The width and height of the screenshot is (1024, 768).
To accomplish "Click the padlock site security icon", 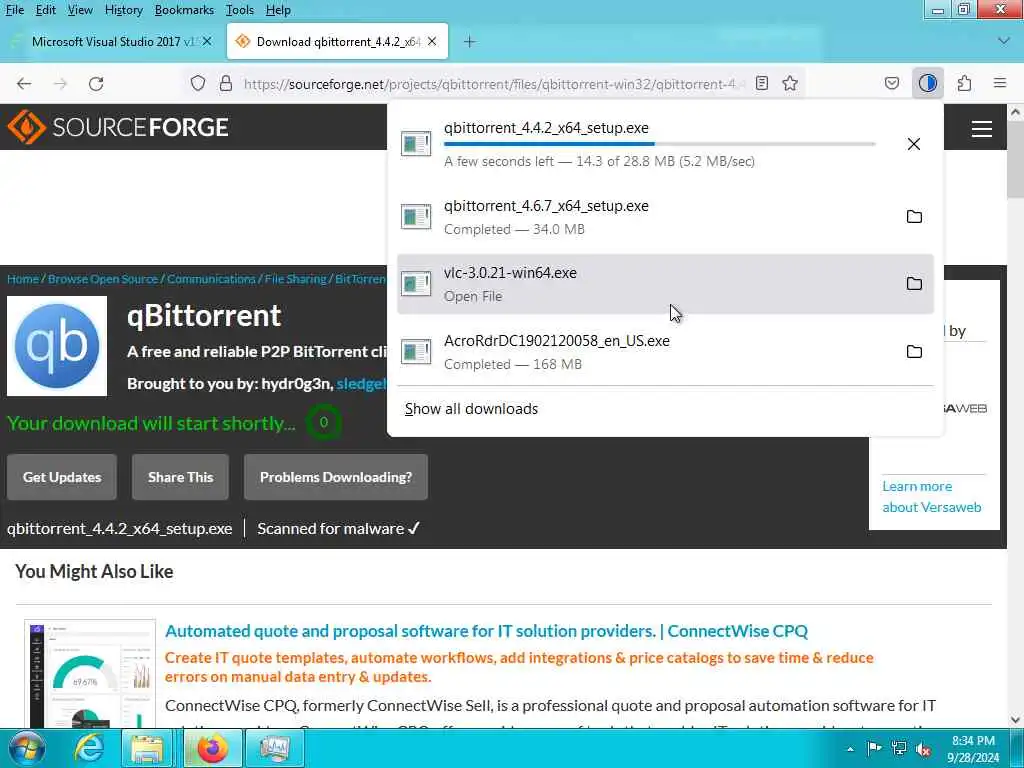I will [x=225, y=84].
